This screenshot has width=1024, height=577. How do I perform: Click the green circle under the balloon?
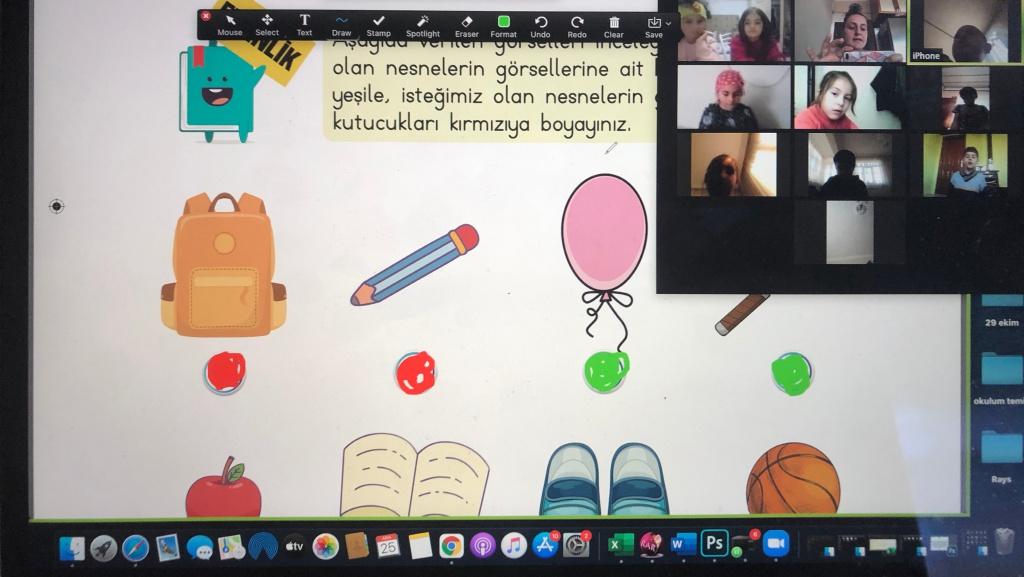[x=606, y=371]
